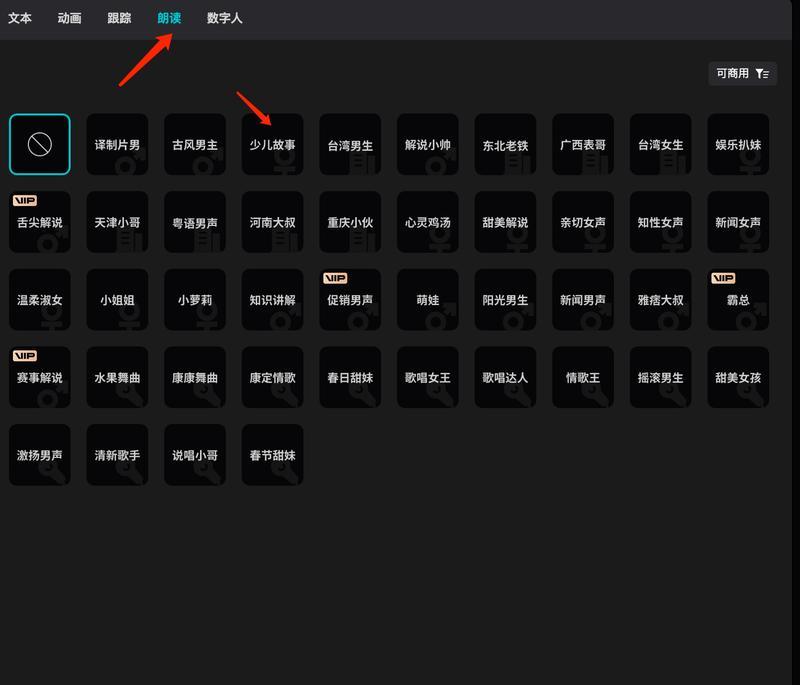Select the 天津小哥 voice
Viewport: 800px width, 685px height.
click(x=117, y=222)
